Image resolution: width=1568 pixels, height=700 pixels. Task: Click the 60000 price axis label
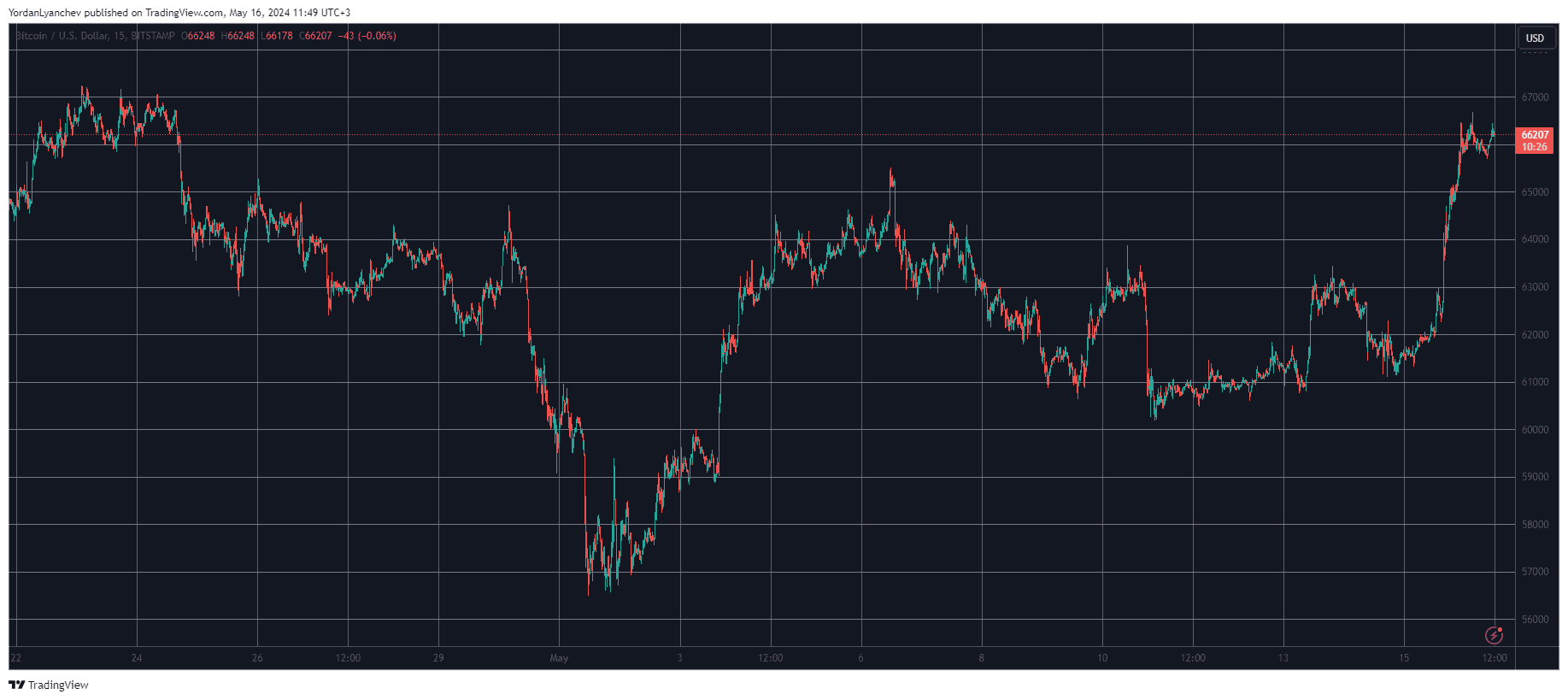click(x=1535, y=430)
